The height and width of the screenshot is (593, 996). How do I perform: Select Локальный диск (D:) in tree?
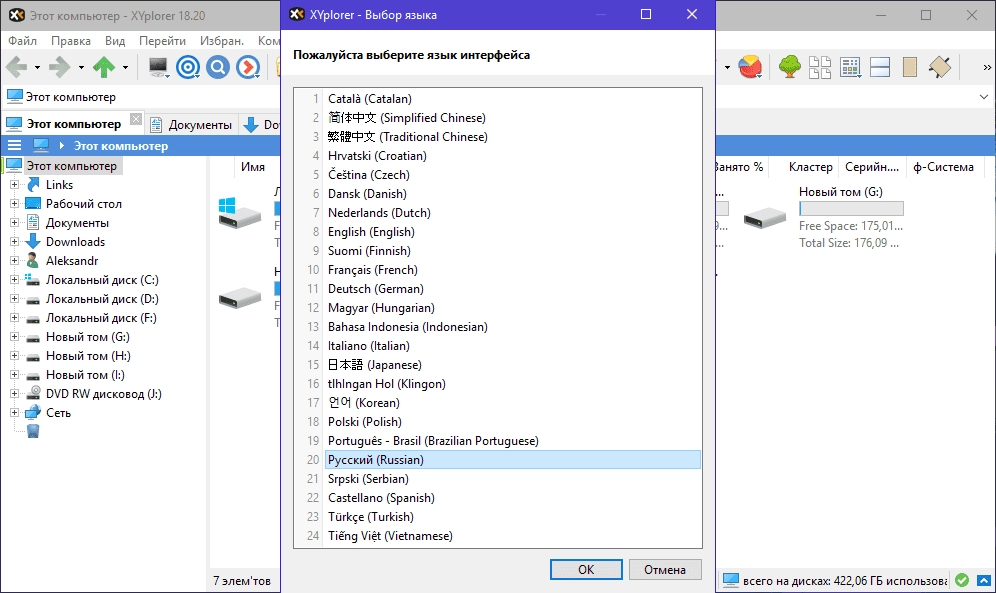[x=102, y=299]
